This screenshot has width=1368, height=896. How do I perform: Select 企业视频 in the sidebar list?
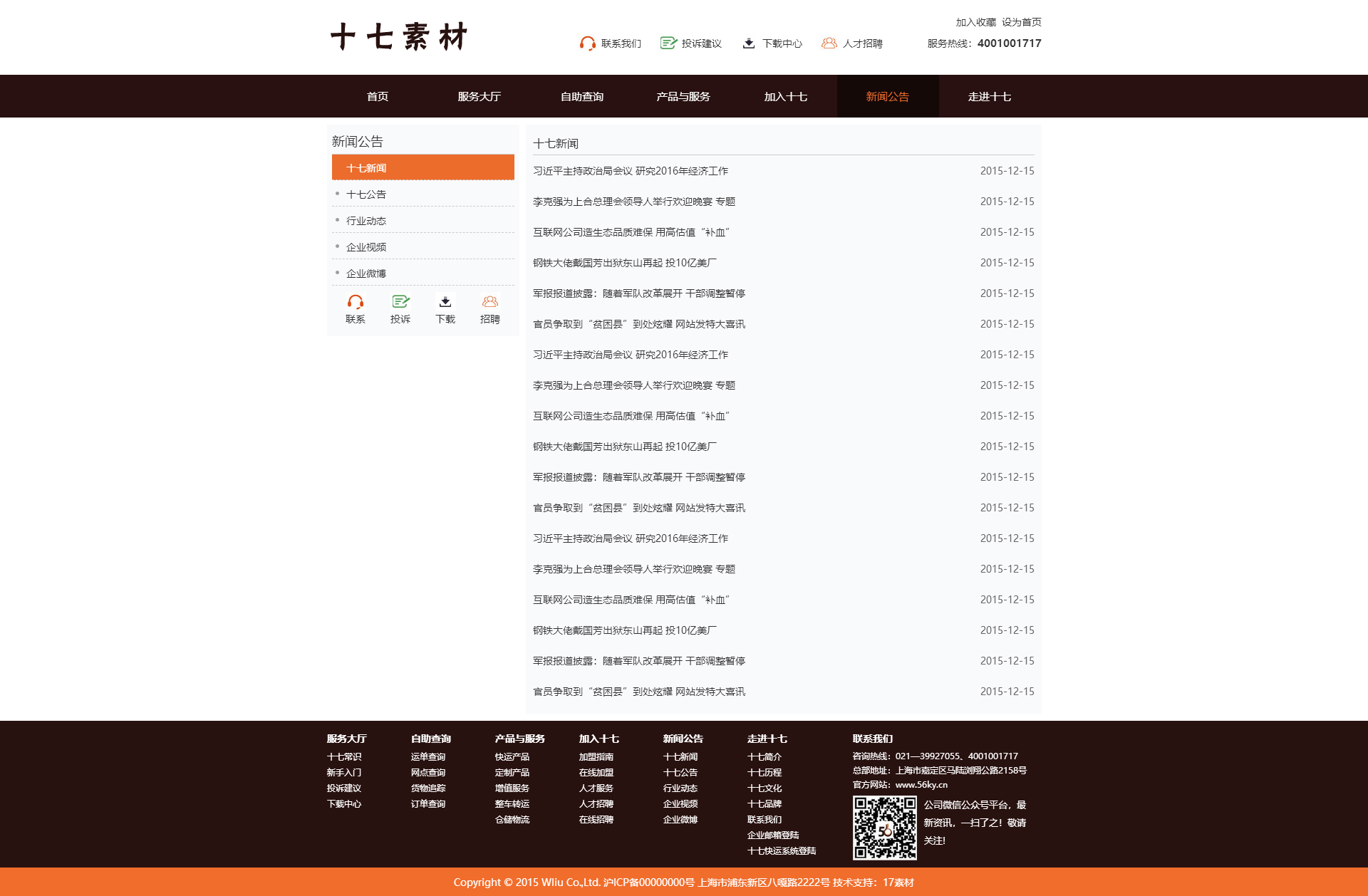(366, 247)
